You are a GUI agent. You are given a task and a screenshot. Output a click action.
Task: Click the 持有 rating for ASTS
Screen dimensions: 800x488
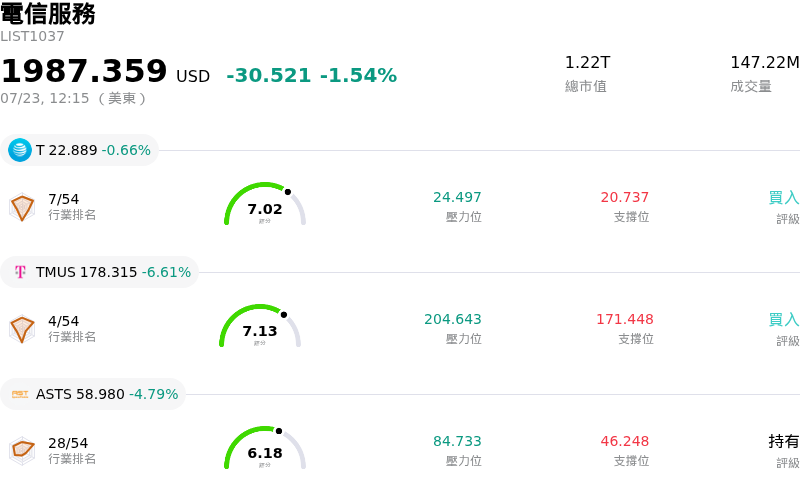click(784, 441)
